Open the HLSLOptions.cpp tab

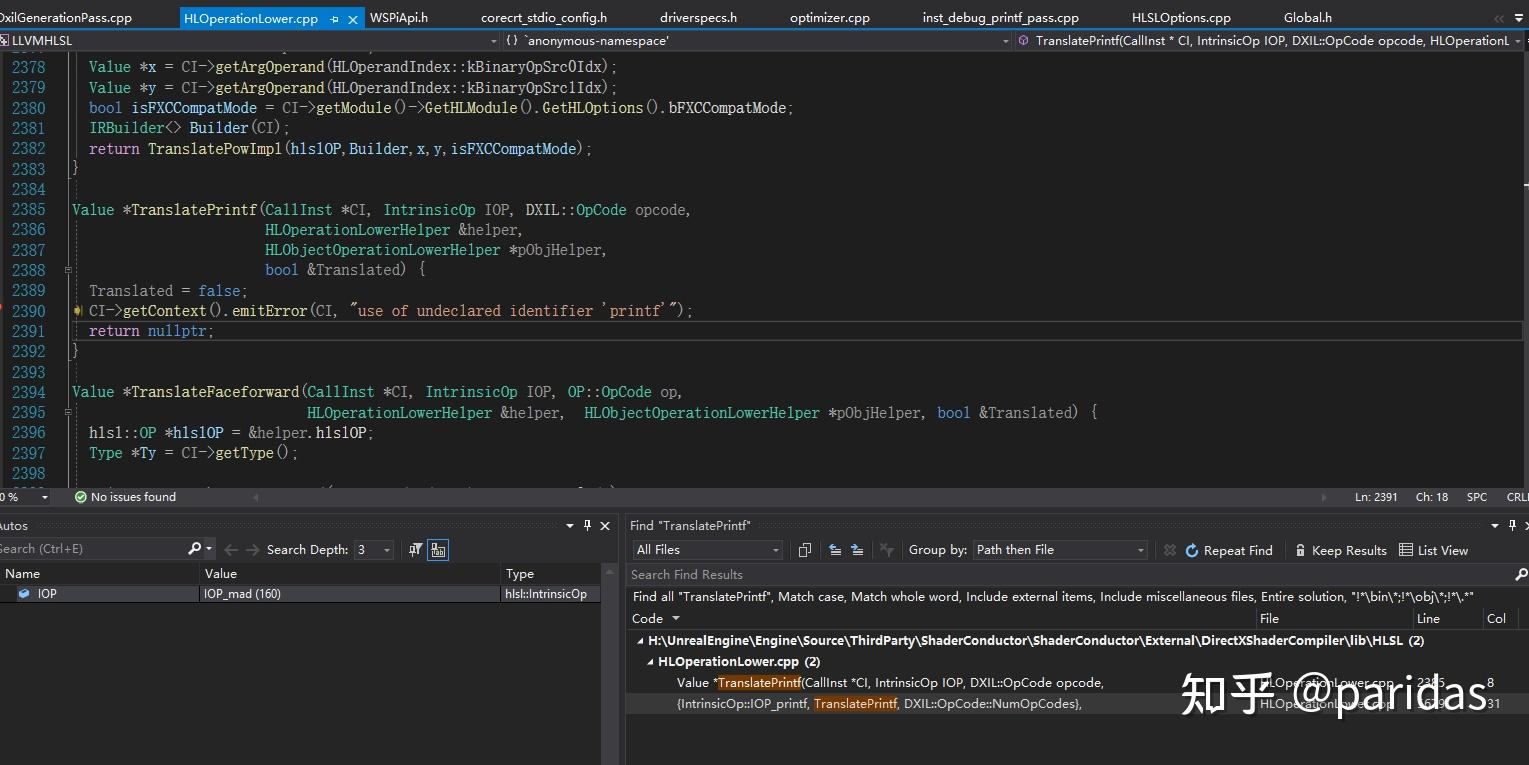click(x=1181, y=18)
